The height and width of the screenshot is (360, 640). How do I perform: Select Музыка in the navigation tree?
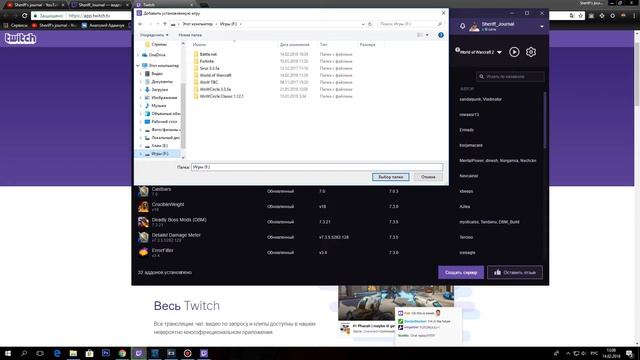(x=158, y=106)
